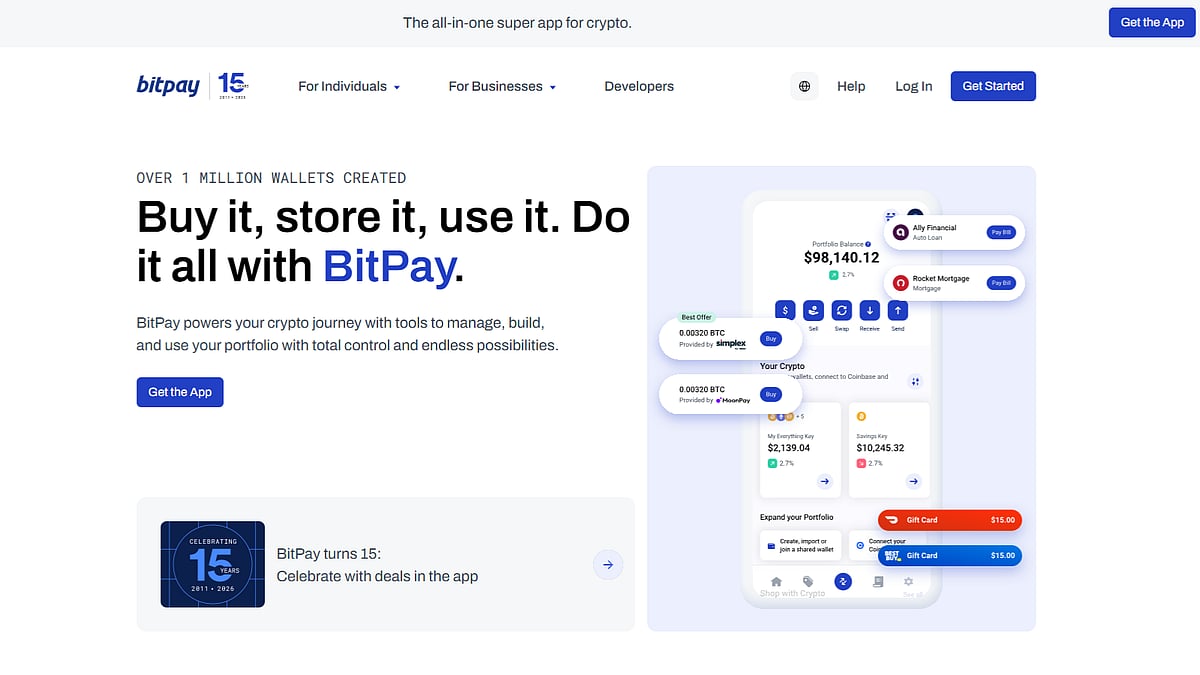Click the center swap icon in bottom bar
Screen dimensions: 1200x675
tap(843, 581)
